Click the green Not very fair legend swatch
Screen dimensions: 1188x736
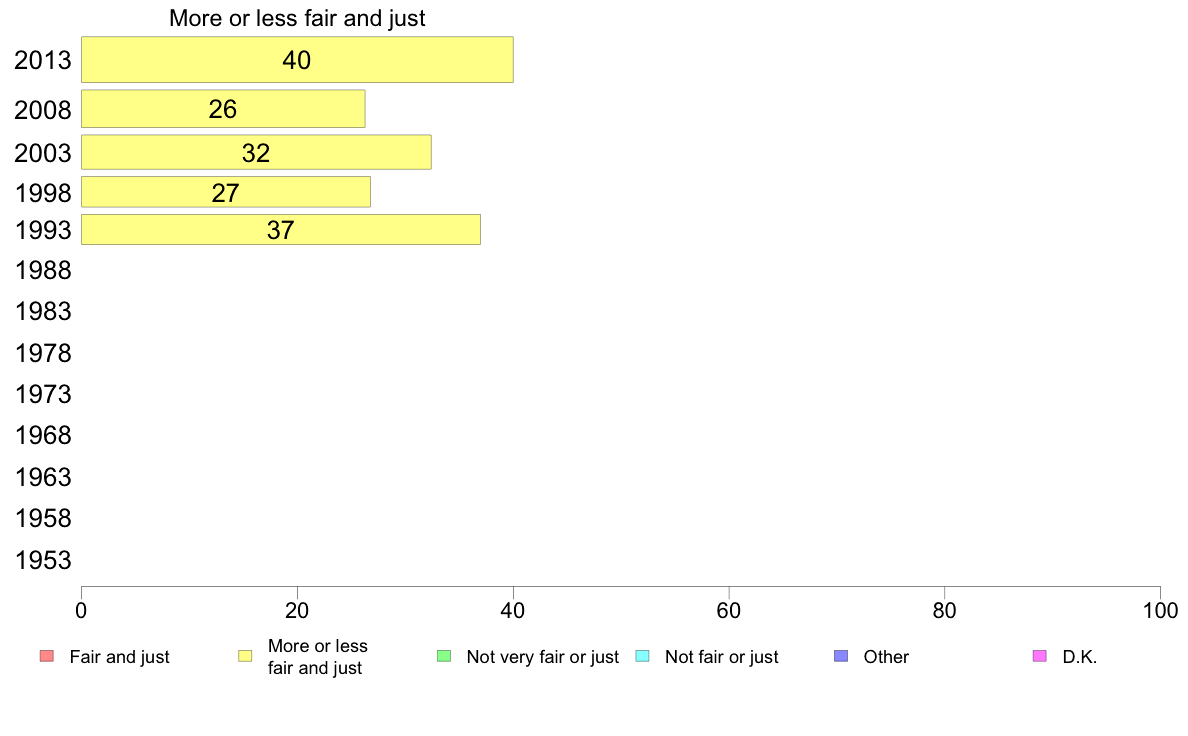click(444, 656)
